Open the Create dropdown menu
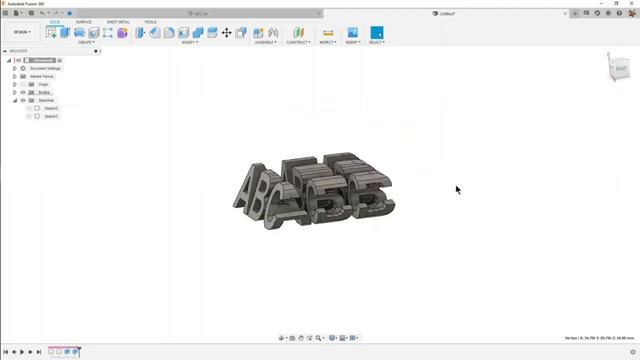This screenshot has height=360, width=640. coord(86,42)
